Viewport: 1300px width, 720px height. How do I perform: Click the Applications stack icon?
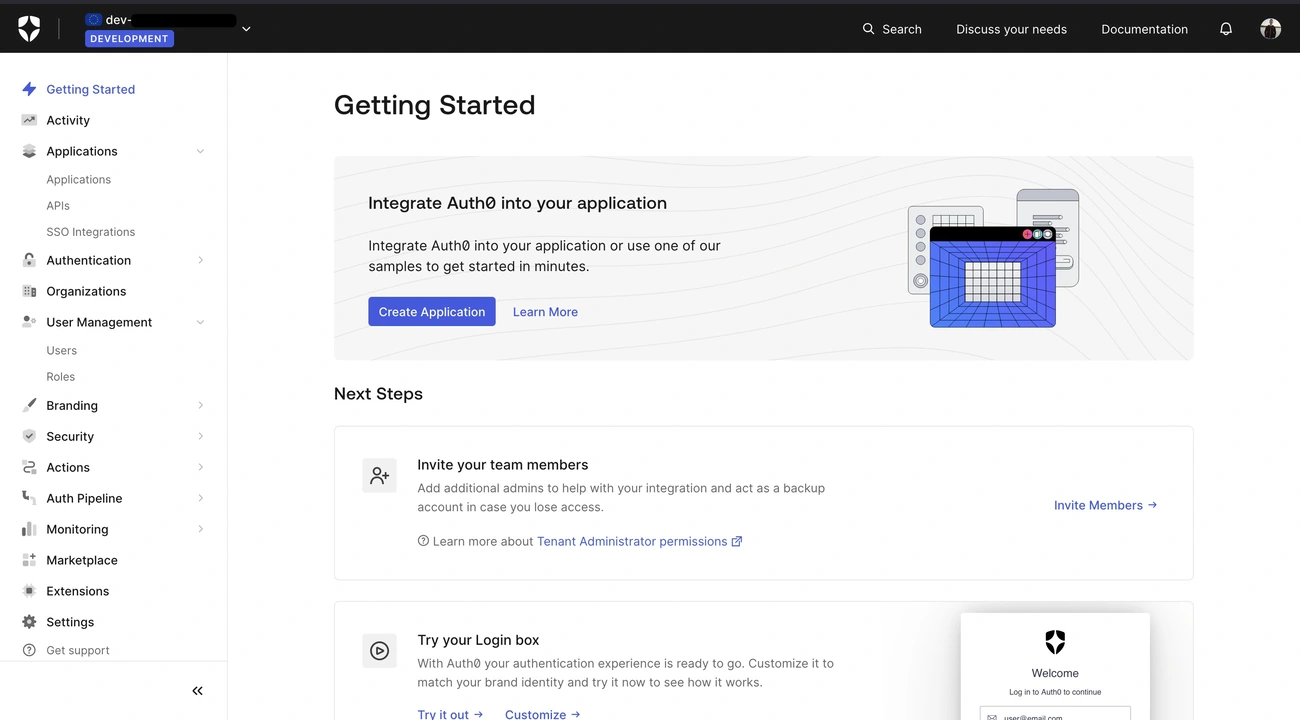click(x=29, y=151)
